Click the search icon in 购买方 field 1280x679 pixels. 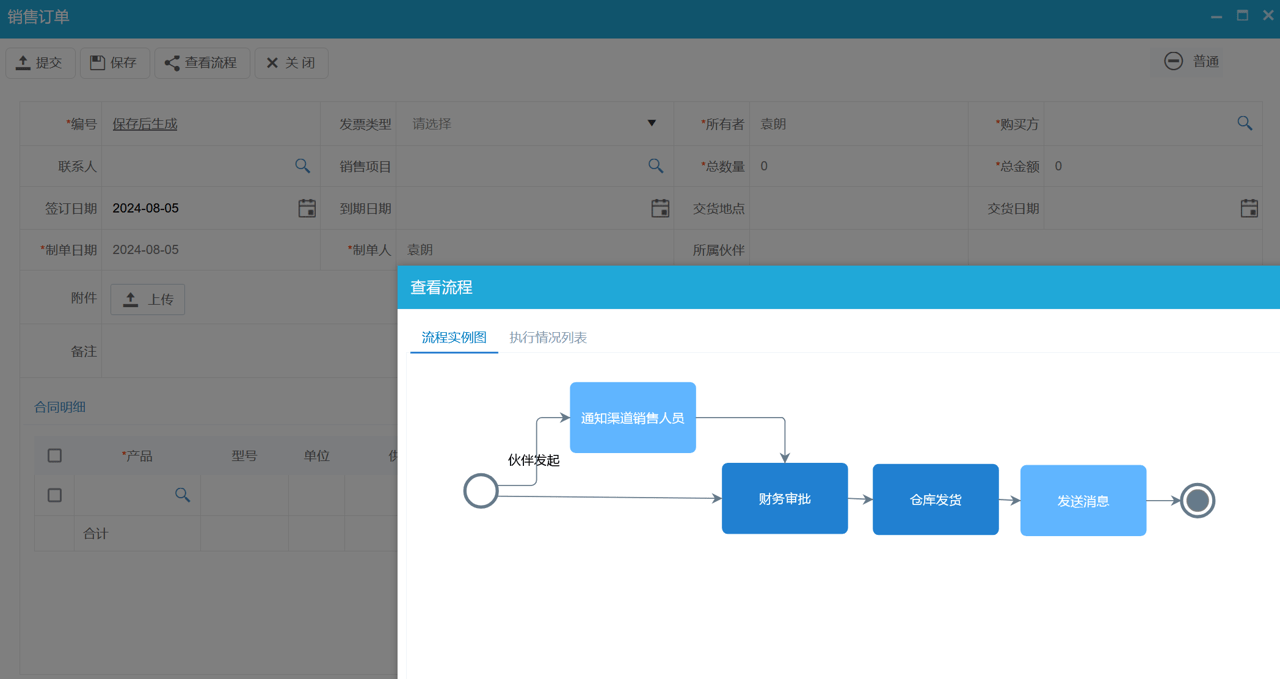pos(1245,123)
